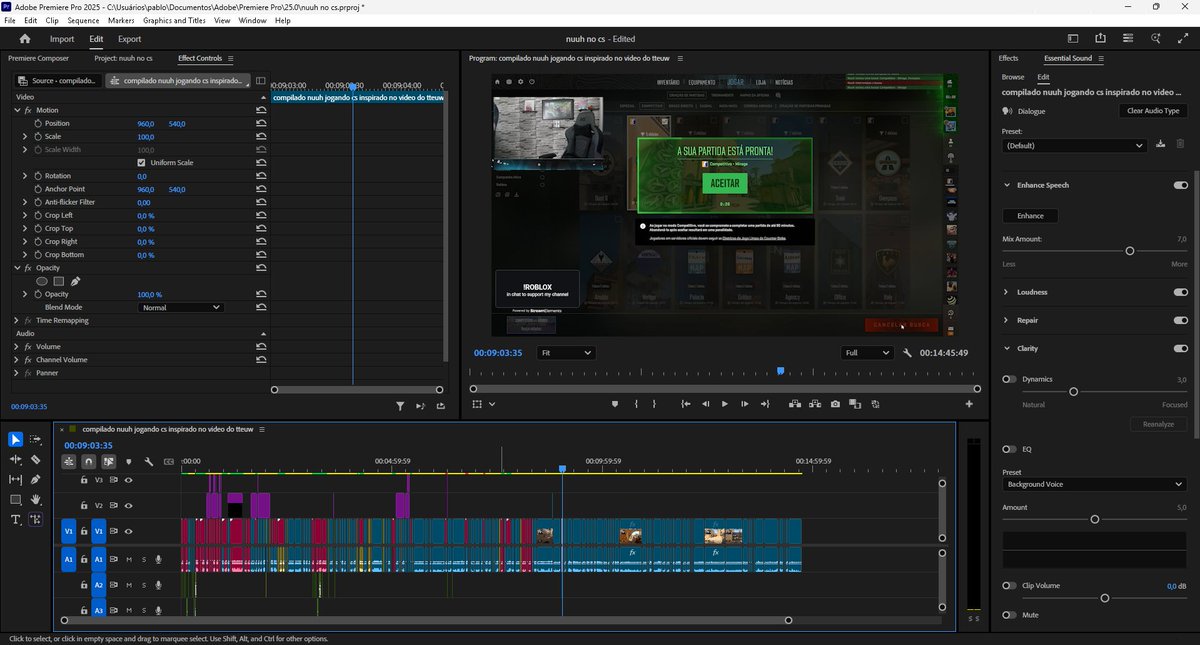Open Background Voice EQ preset dropdown

tap(1094, 484)
